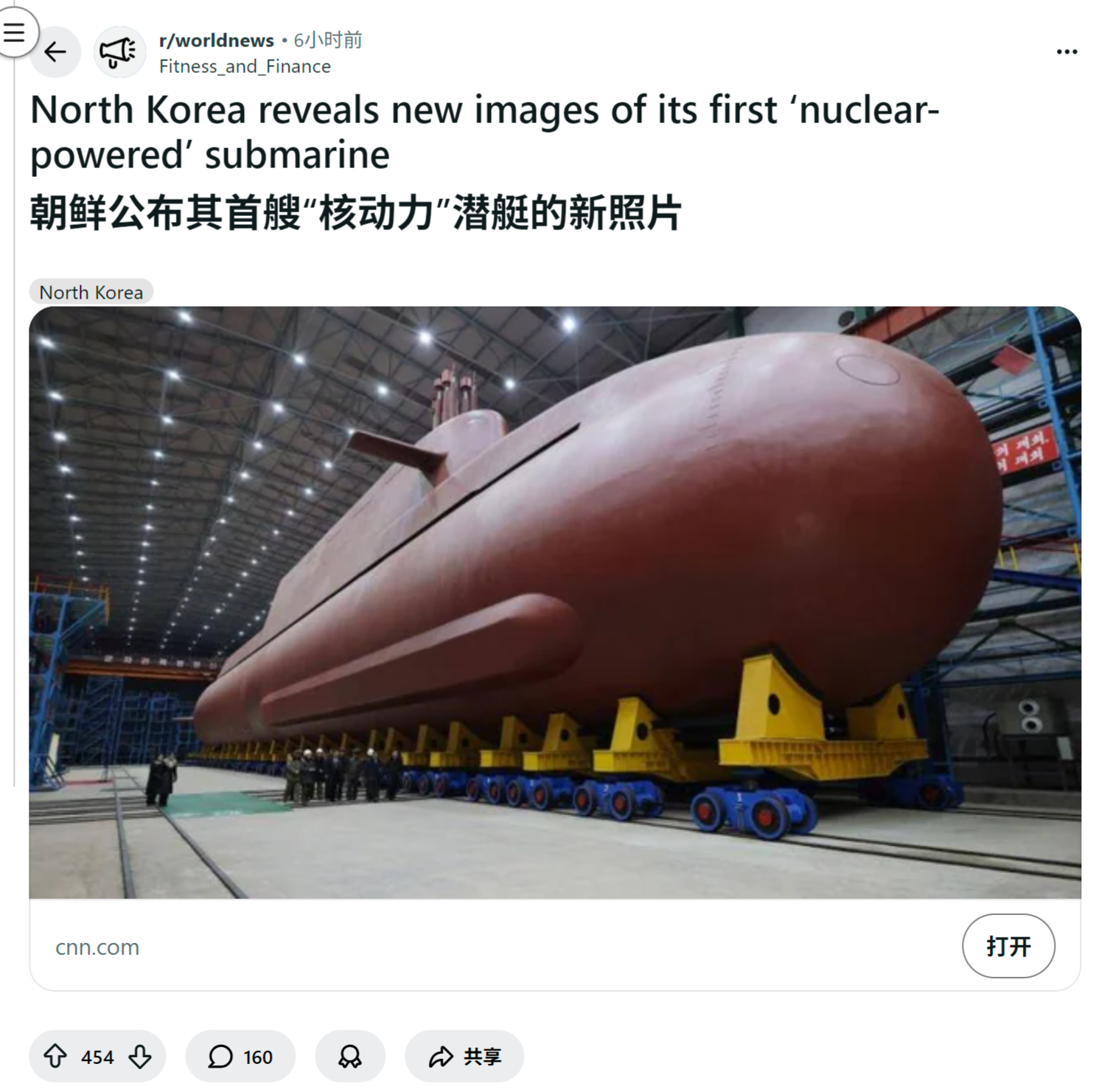Screen dimensions: 1096x1092
Task: Give an award to this post
Action: point(350,1056)
